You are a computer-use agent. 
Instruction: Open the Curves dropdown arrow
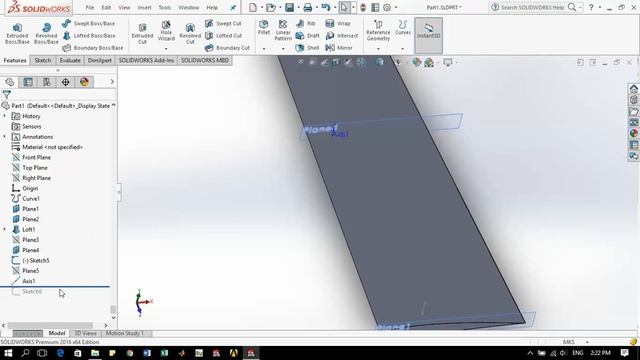[x=403, y=49]
